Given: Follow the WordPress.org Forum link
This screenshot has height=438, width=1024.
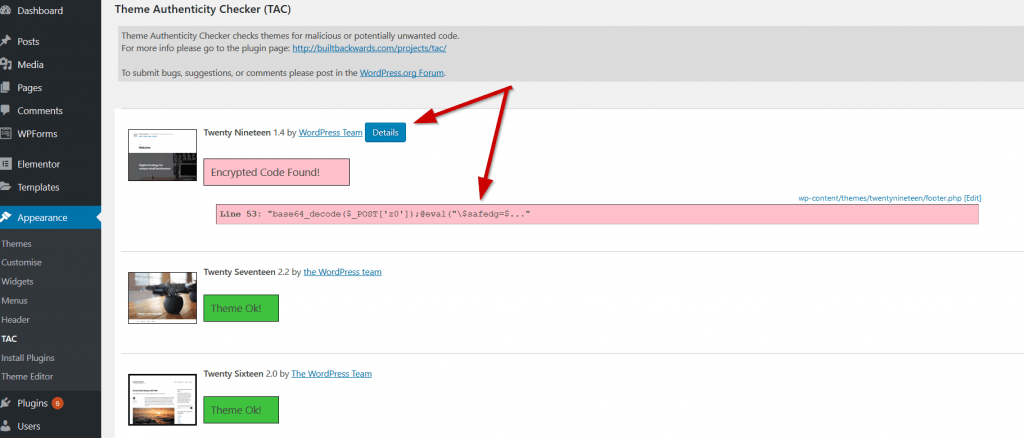Looking at the screenshot, I should coord(389,73).
